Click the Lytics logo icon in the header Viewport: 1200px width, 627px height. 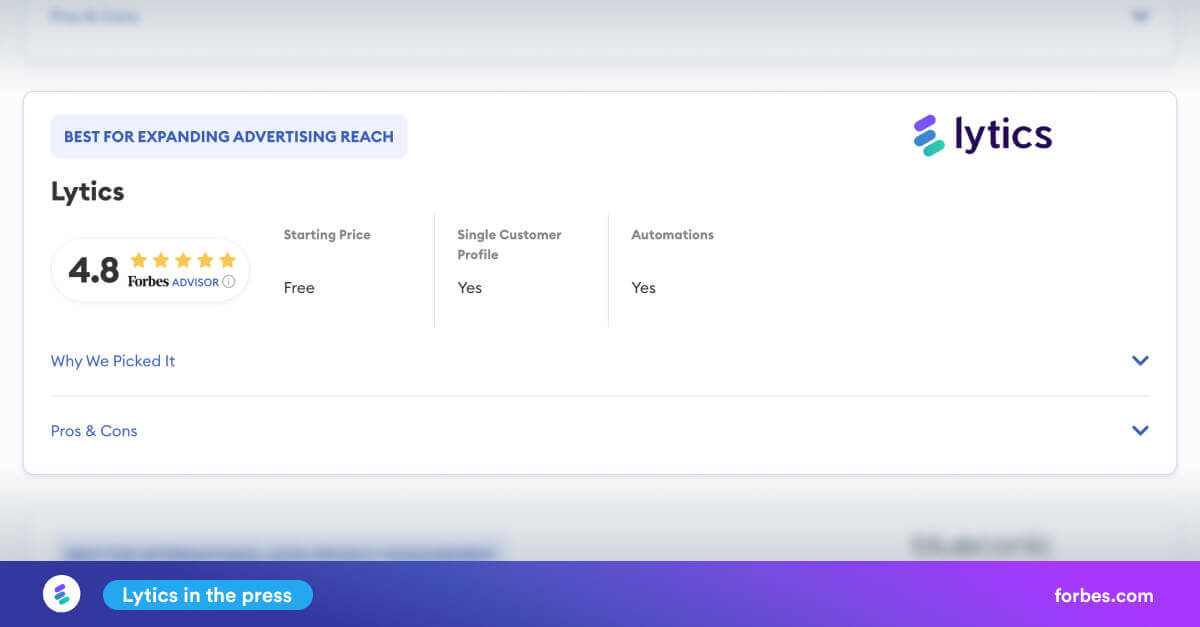(x=925, y=134)
